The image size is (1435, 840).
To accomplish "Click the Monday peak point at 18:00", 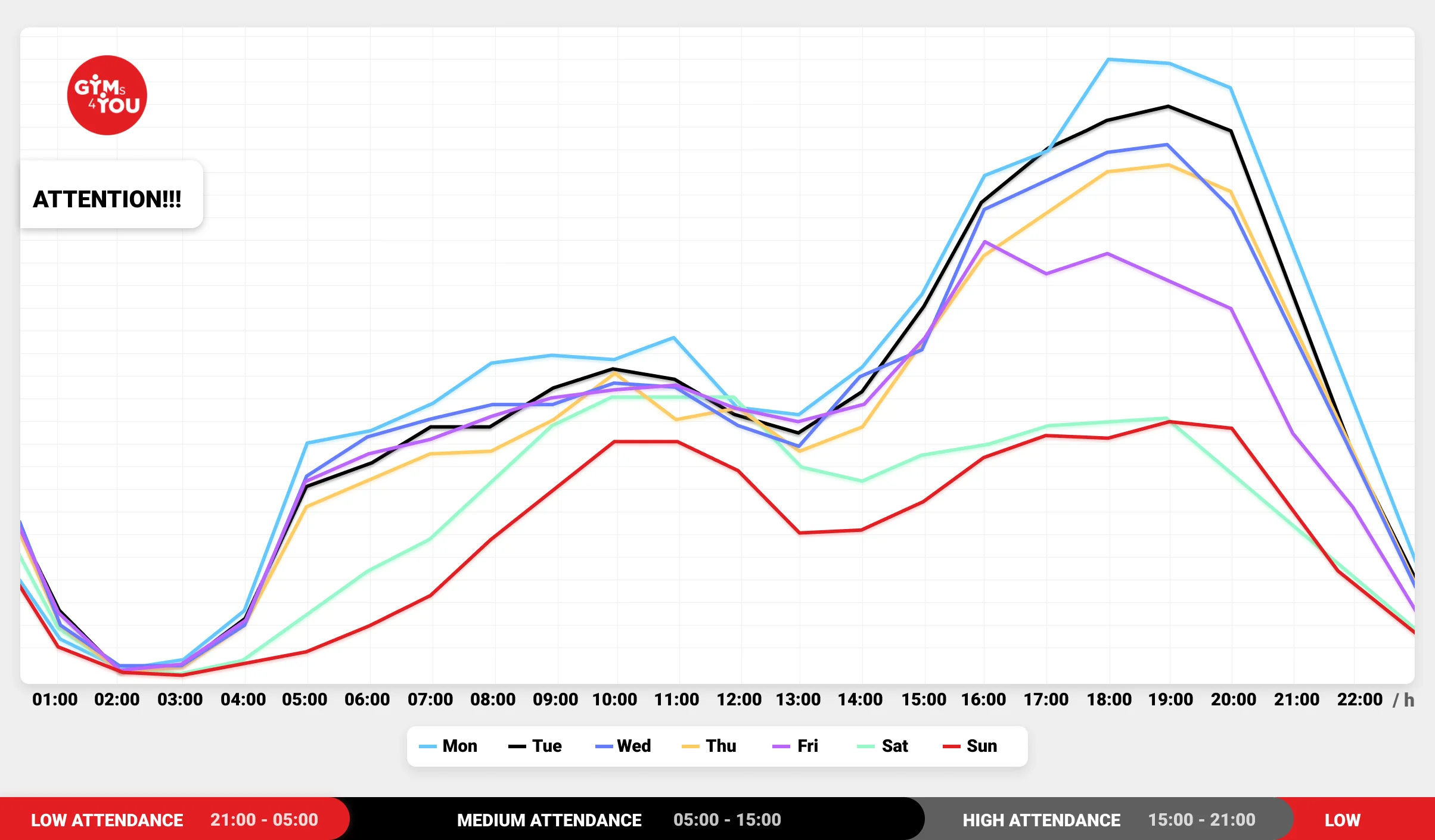I will 1108,60.
